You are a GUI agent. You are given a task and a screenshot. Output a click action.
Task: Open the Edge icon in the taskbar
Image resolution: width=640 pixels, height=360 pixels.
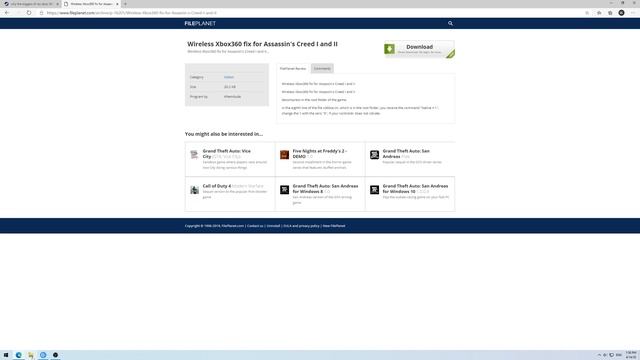pyautogui.click(x=19, y=355)
